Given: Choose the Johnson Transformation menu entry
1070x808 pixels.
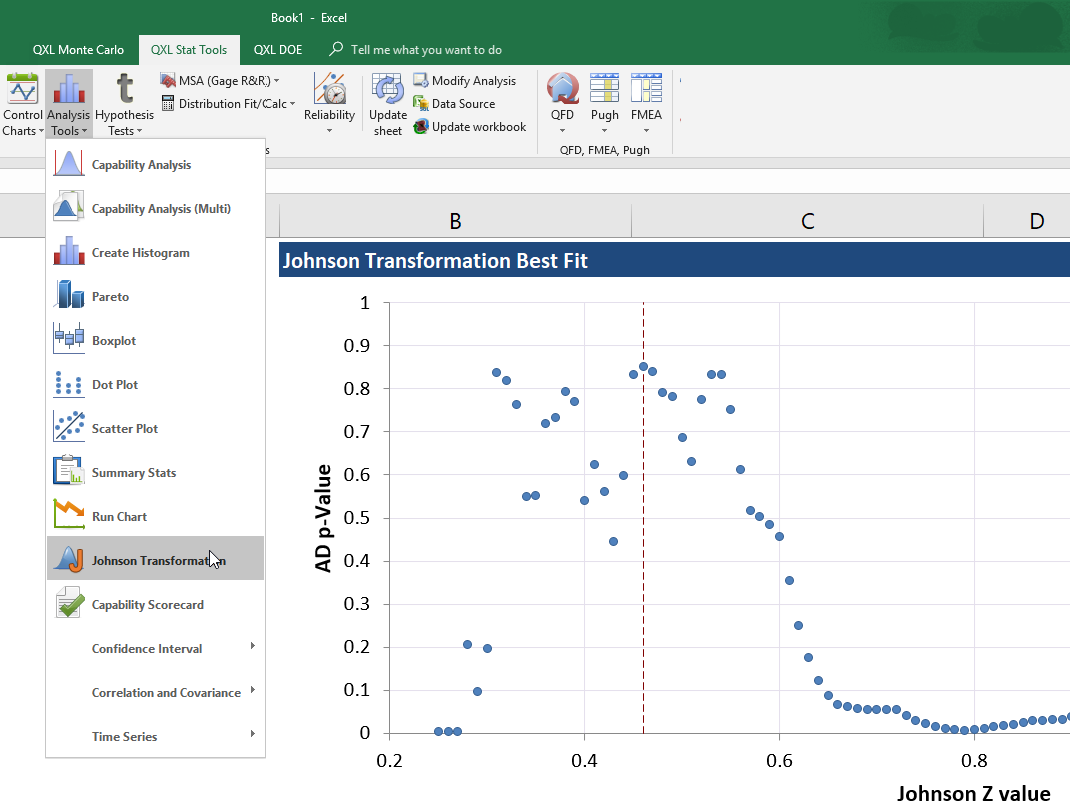Looking at the screenshot, I should pyautogui.click(x=156, y=561).
